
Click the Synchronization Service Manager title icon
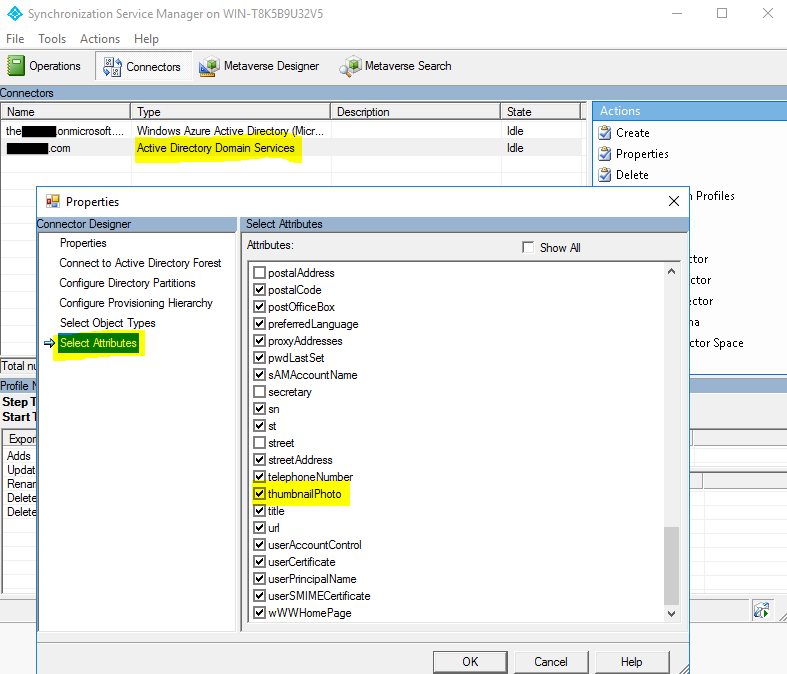15,14
